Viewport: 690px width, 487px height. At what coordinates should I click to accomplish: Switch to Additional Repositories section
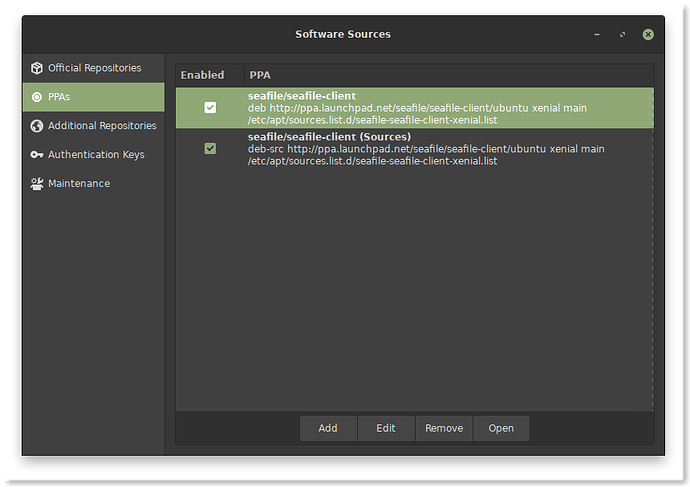click(102, 126)
